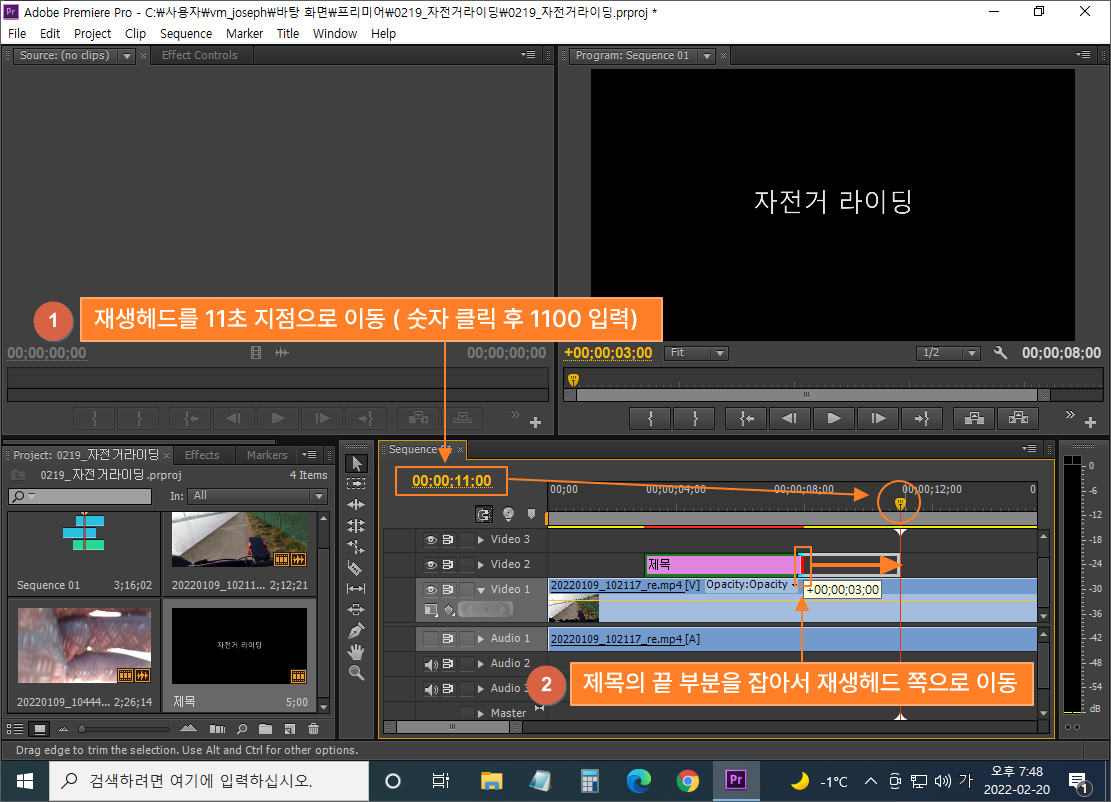Image resolution: width=1111 pixels, height=802 pixels.
Task: Select the Zoom tool magnifier
Action: point(356,672)
